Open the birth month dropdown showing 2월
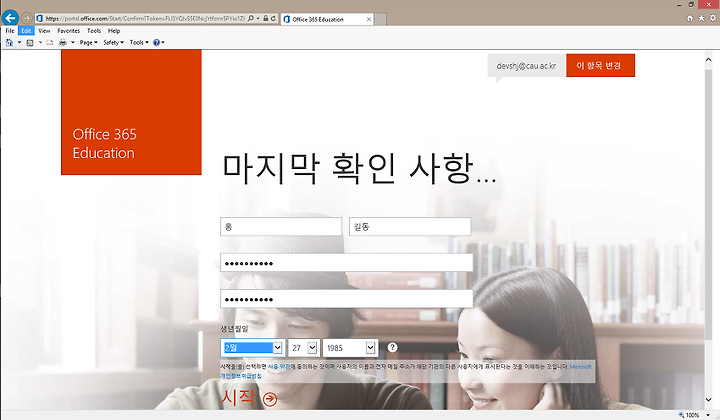720x420 pixels. [x=253, y=348]
